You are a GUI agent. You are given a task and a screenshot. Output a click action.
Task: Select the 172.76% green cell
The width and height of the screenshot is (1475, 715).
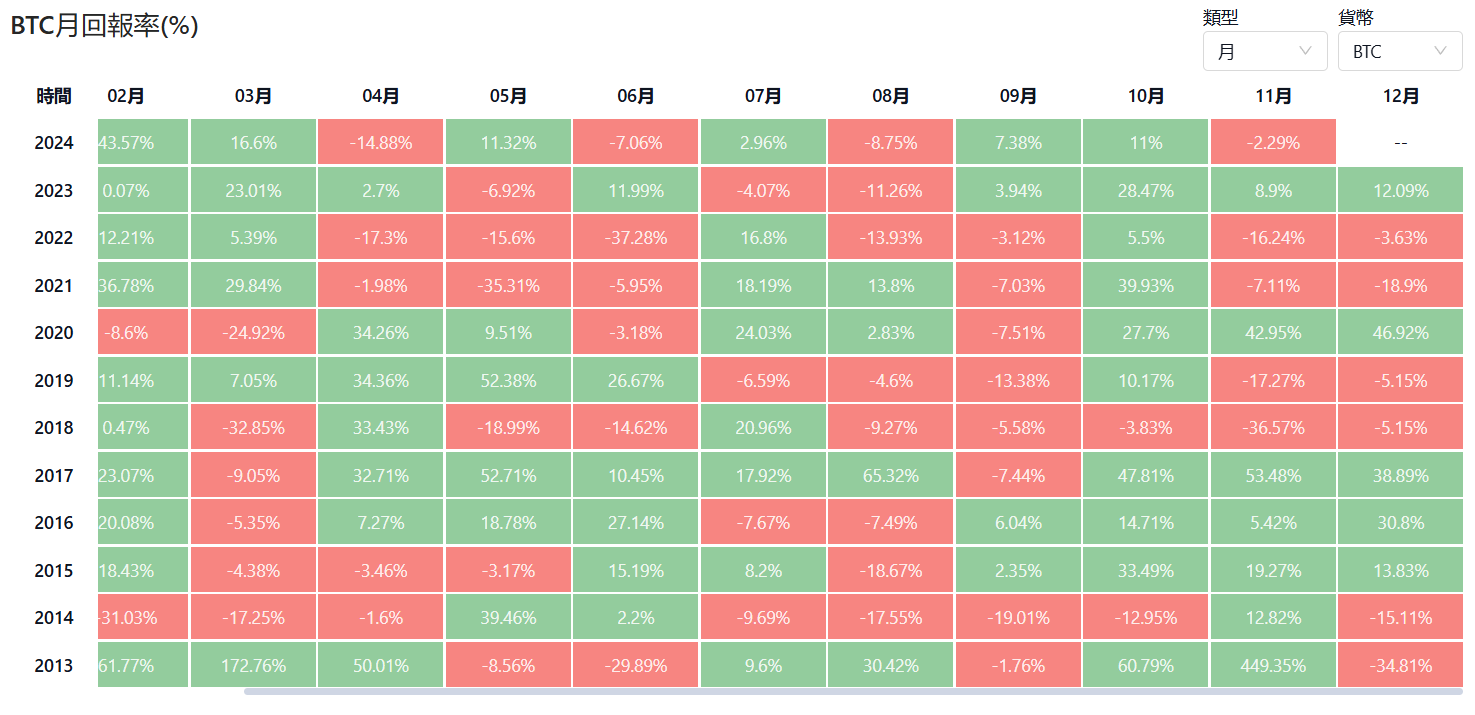click(x=254, y=665)
